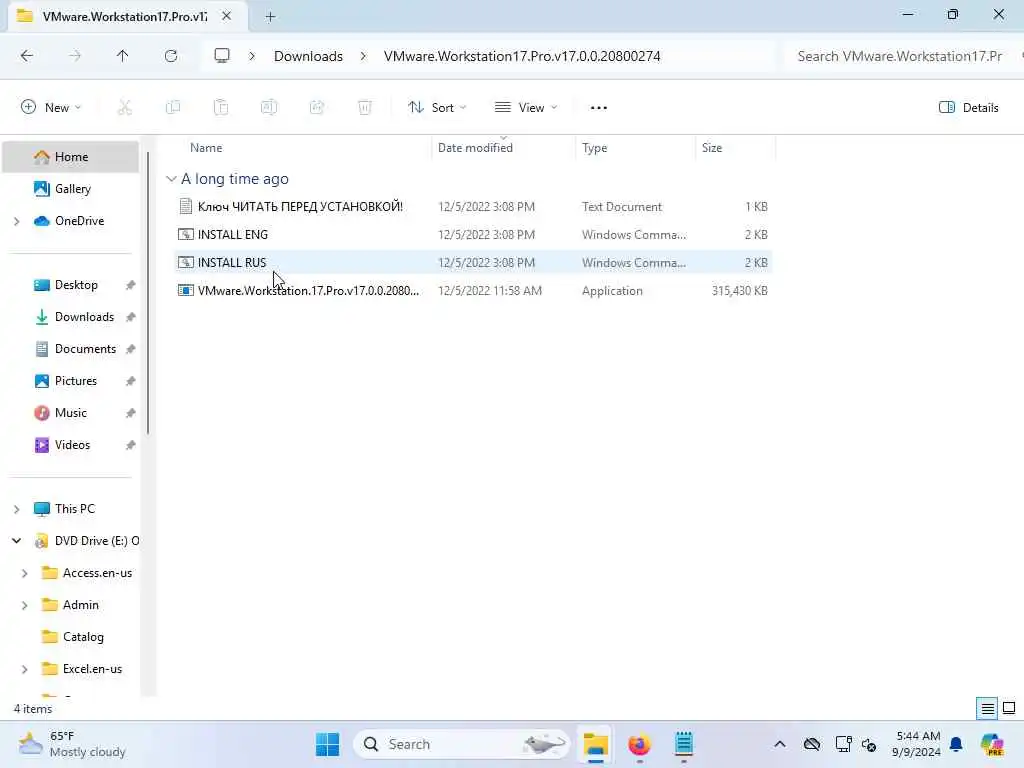Select the VMware.Workstation.17.Pro application file
Screen dimensions: 1024x768
click(473, 291)
